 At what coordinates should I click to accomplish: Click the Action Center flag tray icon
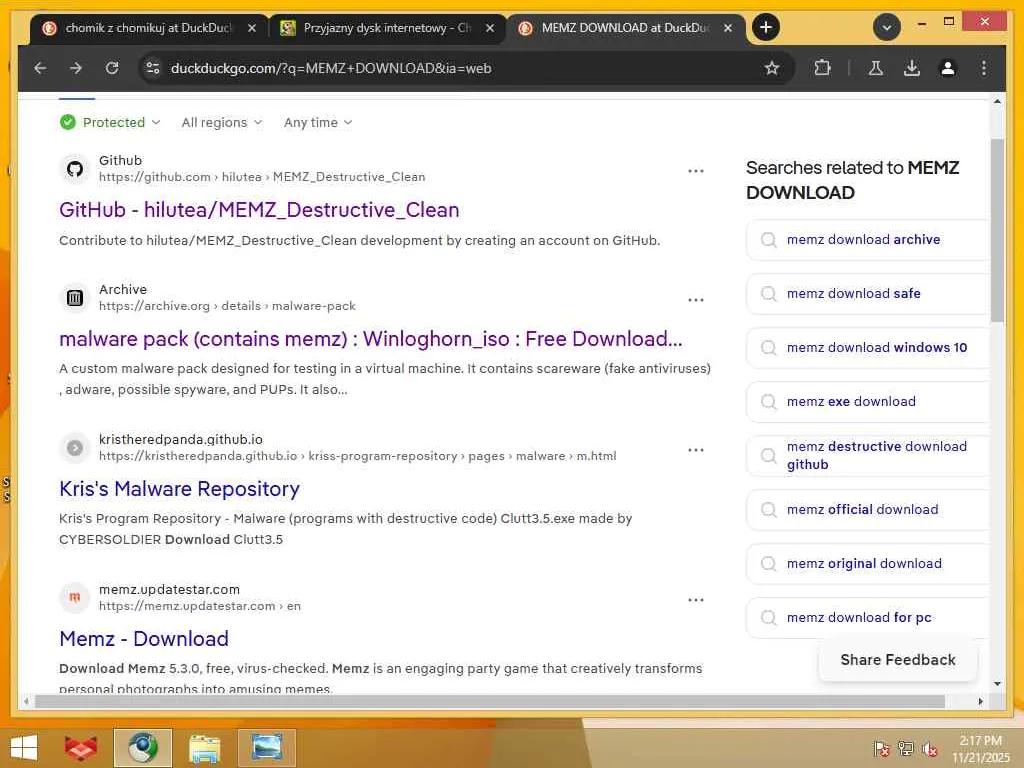(x=882, y=748)
